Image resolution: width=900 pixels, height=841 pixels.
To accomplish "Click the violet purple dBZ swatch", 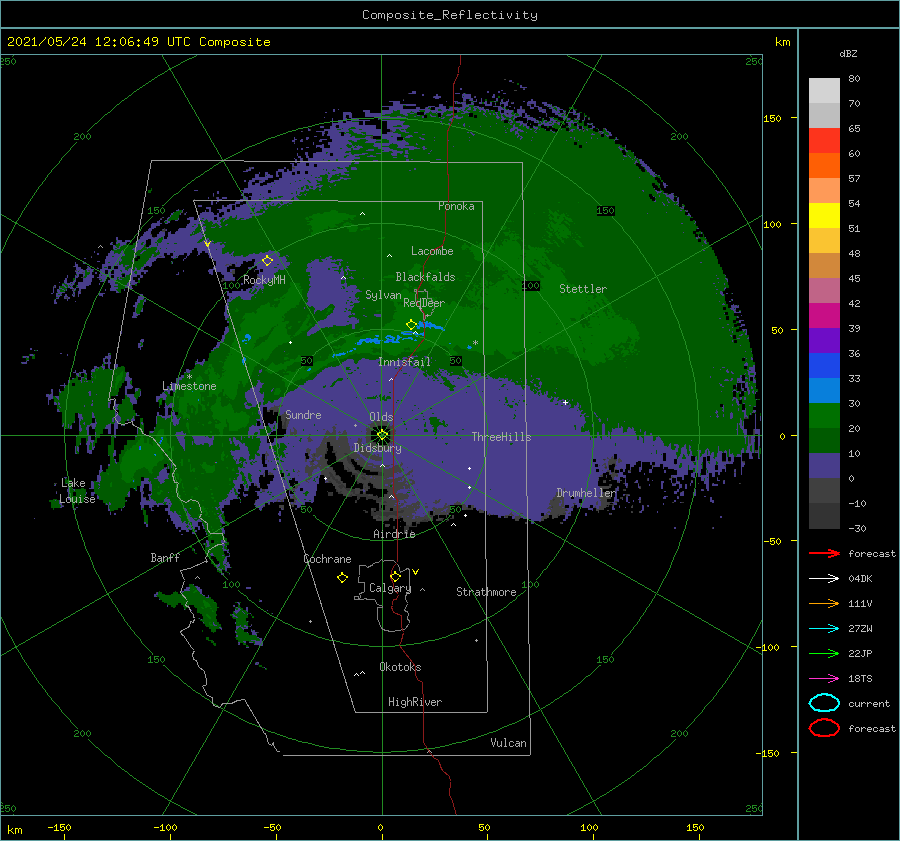I will click(x=824, y=341).
